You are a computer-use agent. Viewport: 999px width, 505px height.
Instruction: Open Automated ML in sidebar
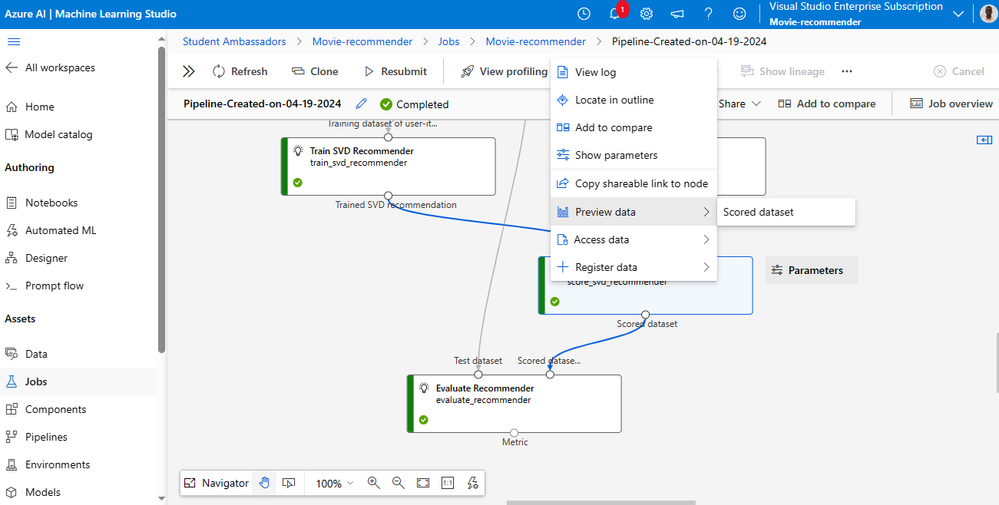click(51, 231)
